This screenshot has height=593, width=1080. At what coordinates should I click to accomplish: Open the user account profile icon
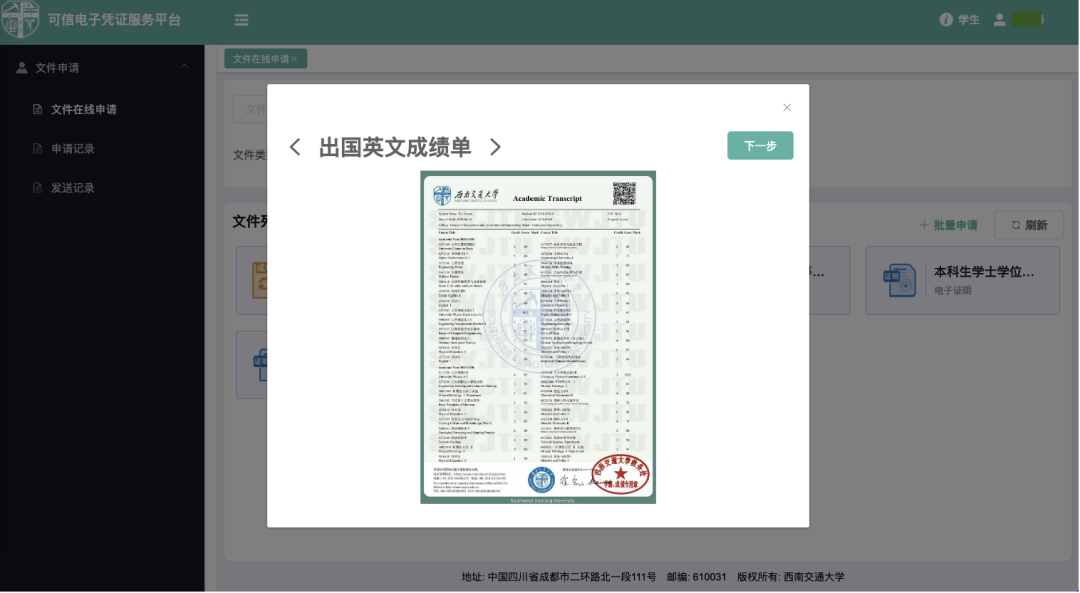click(x=999, y=20)
